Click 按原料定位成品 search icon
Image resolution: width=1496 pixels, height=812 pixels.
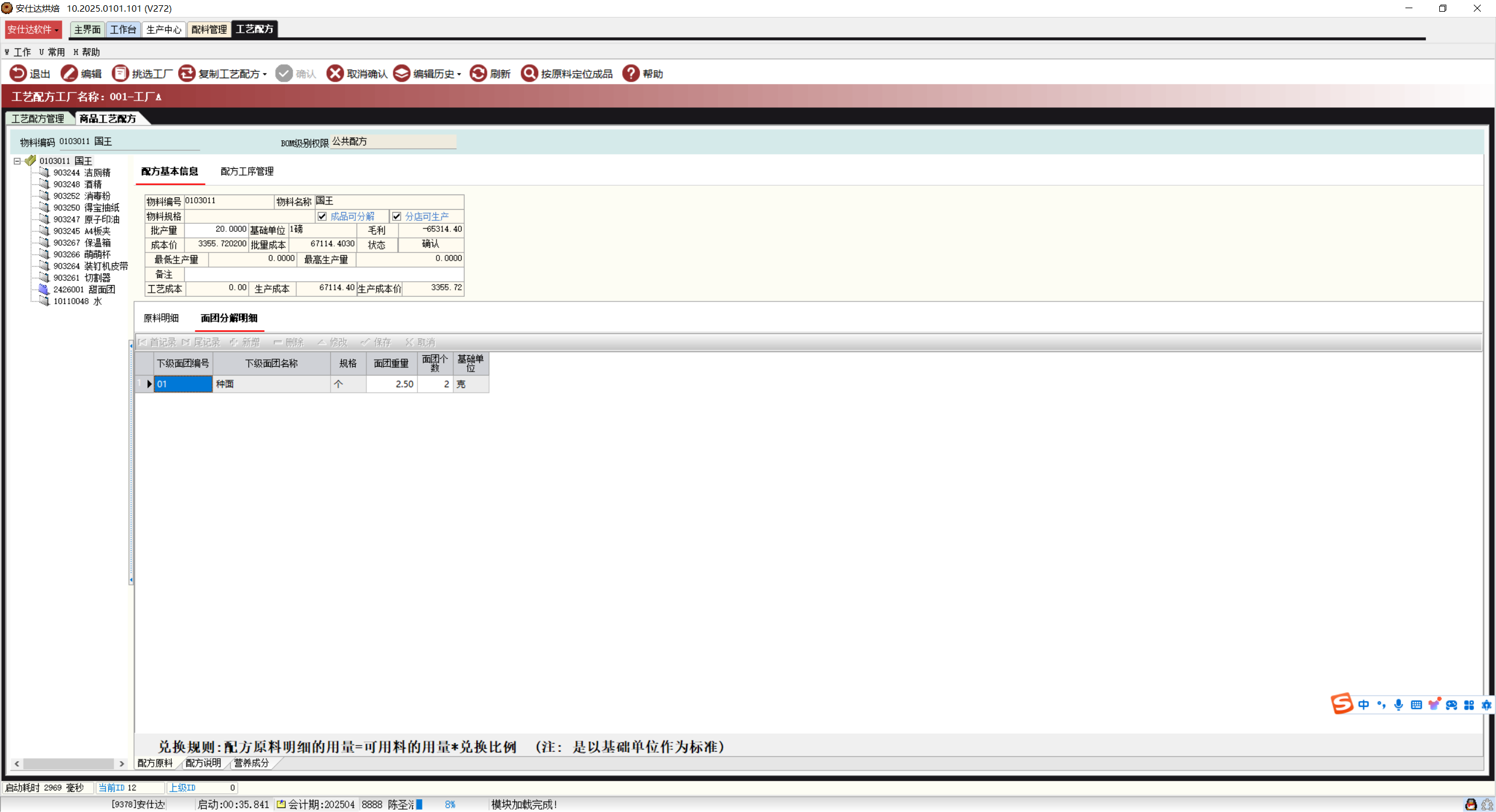529,74
